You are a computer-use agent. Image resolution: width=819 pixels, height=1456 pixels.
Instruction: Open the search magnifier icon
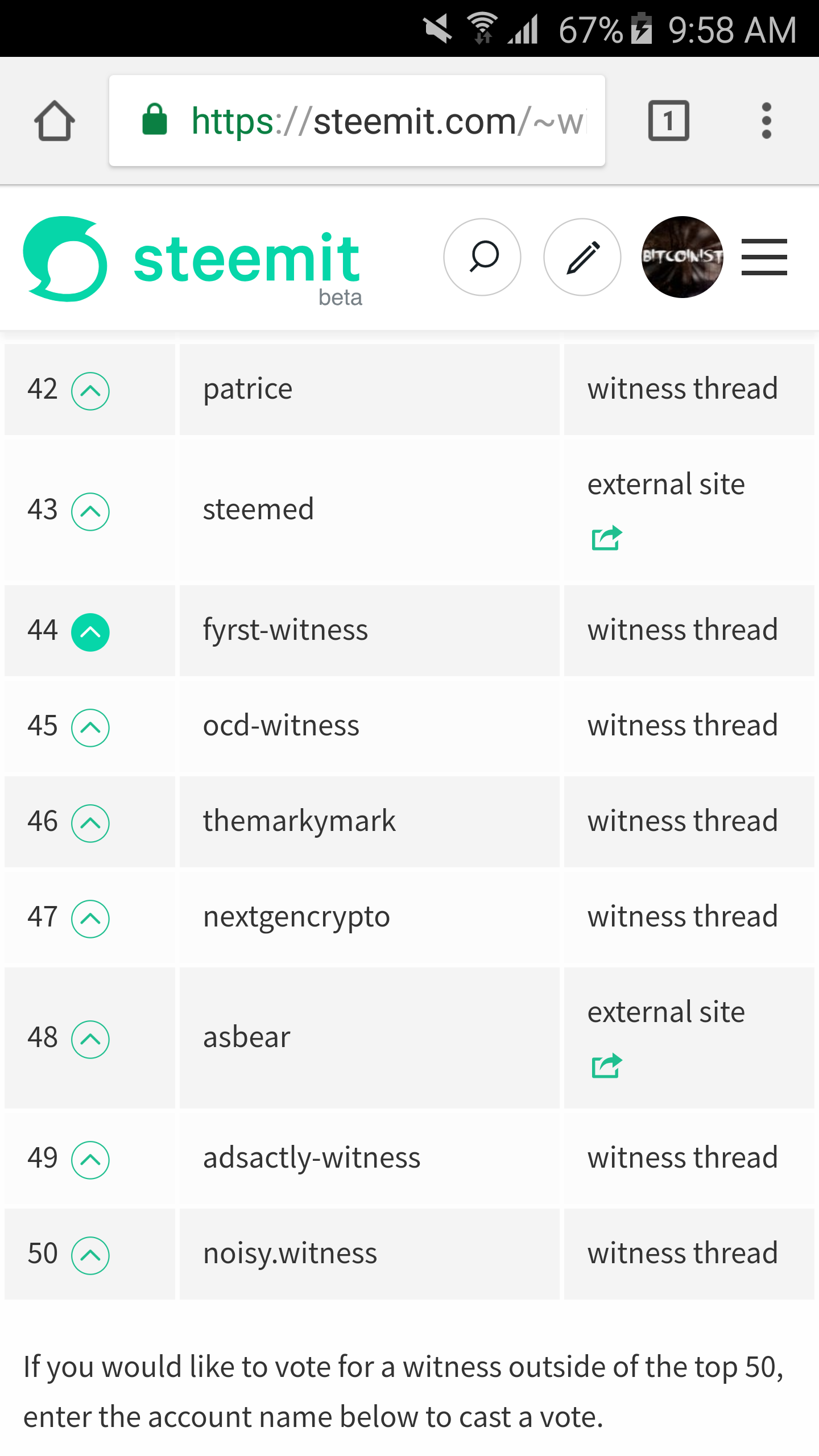tap(482, 257)
